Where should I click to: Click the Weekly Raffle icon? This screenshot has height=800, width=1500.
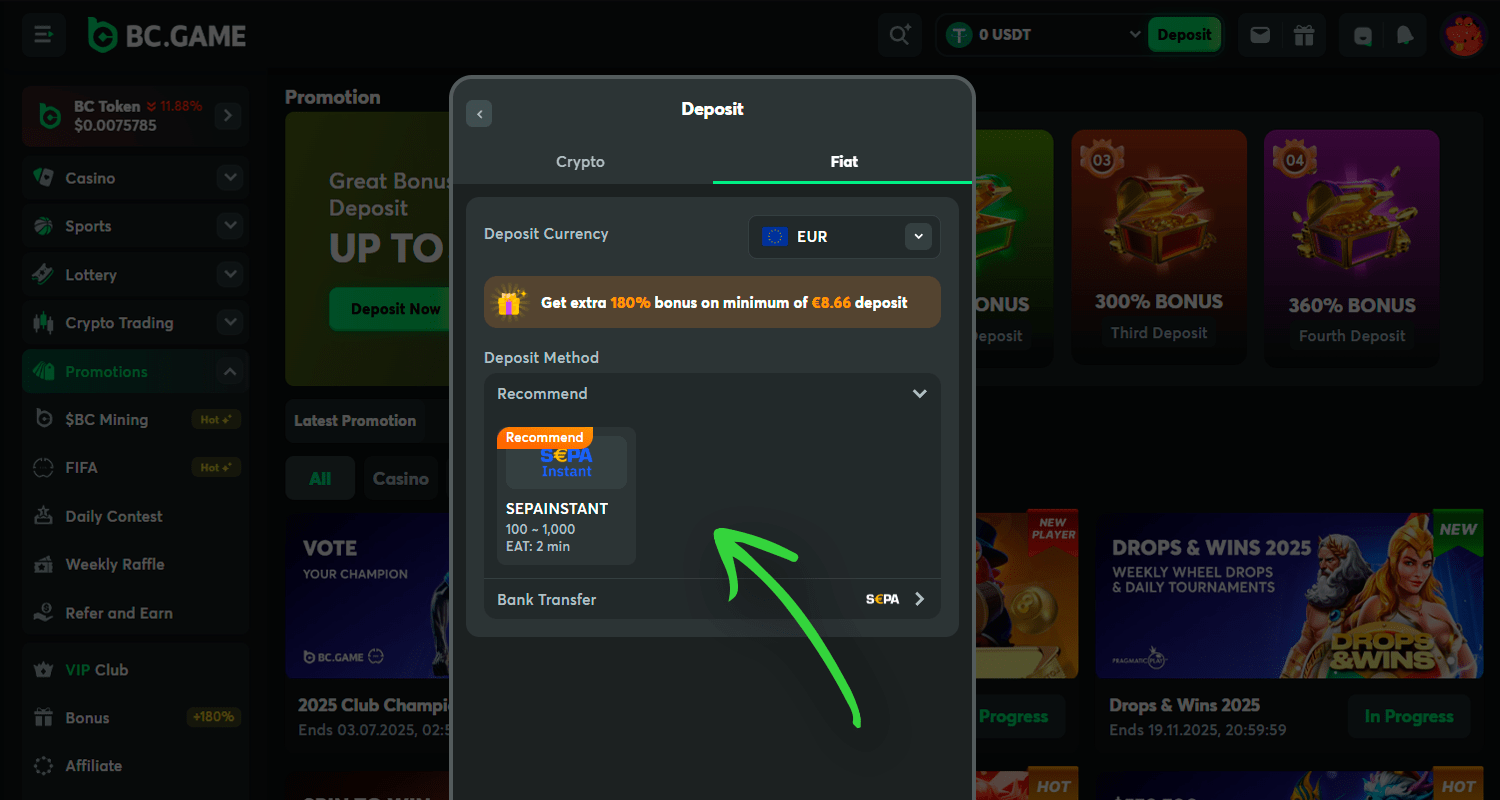pyautogui.click(x=43, y=565)
